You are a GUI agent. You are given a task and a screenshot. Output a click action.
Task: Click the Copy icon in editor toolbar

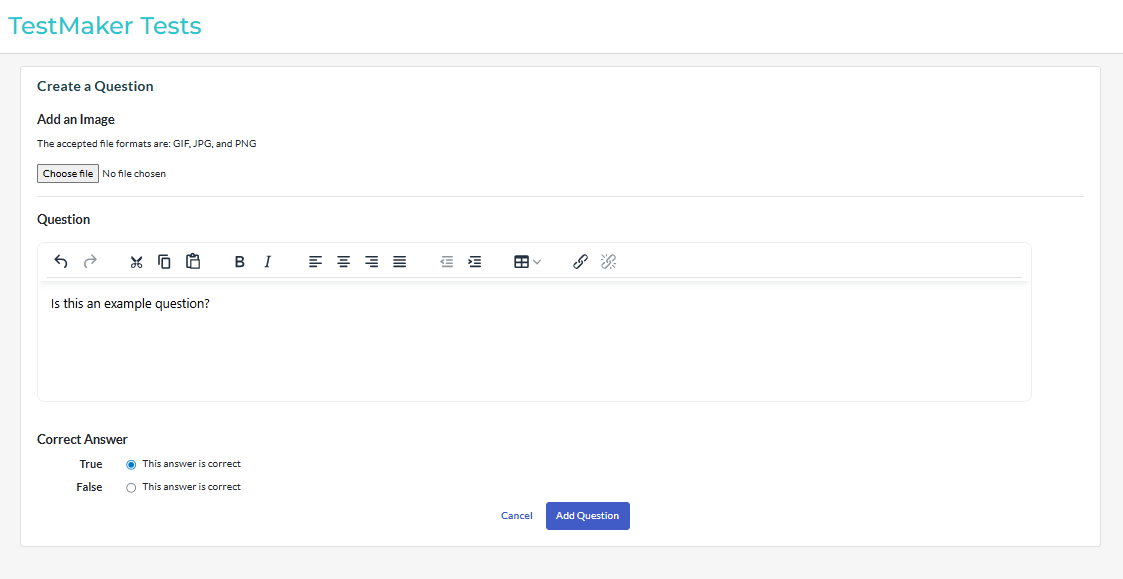click(x=164, y=262)
